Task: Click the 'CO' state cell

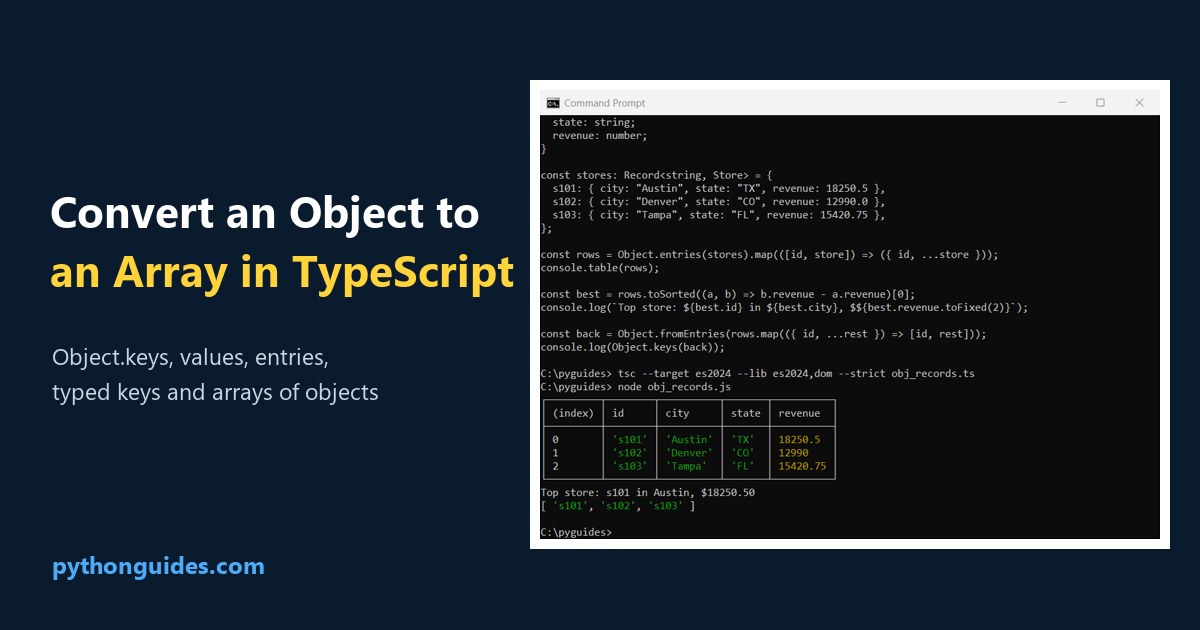Action: [742, 453]
